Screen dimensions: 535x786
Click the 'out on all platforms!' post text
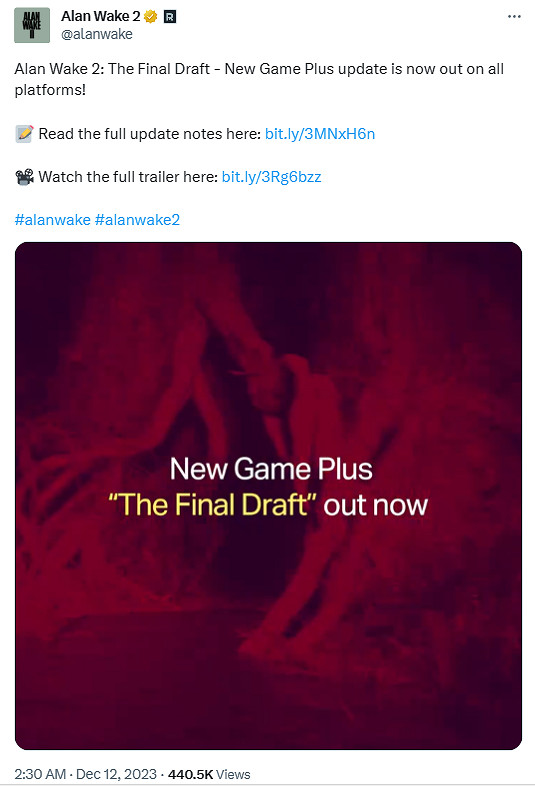click(259, 79)
